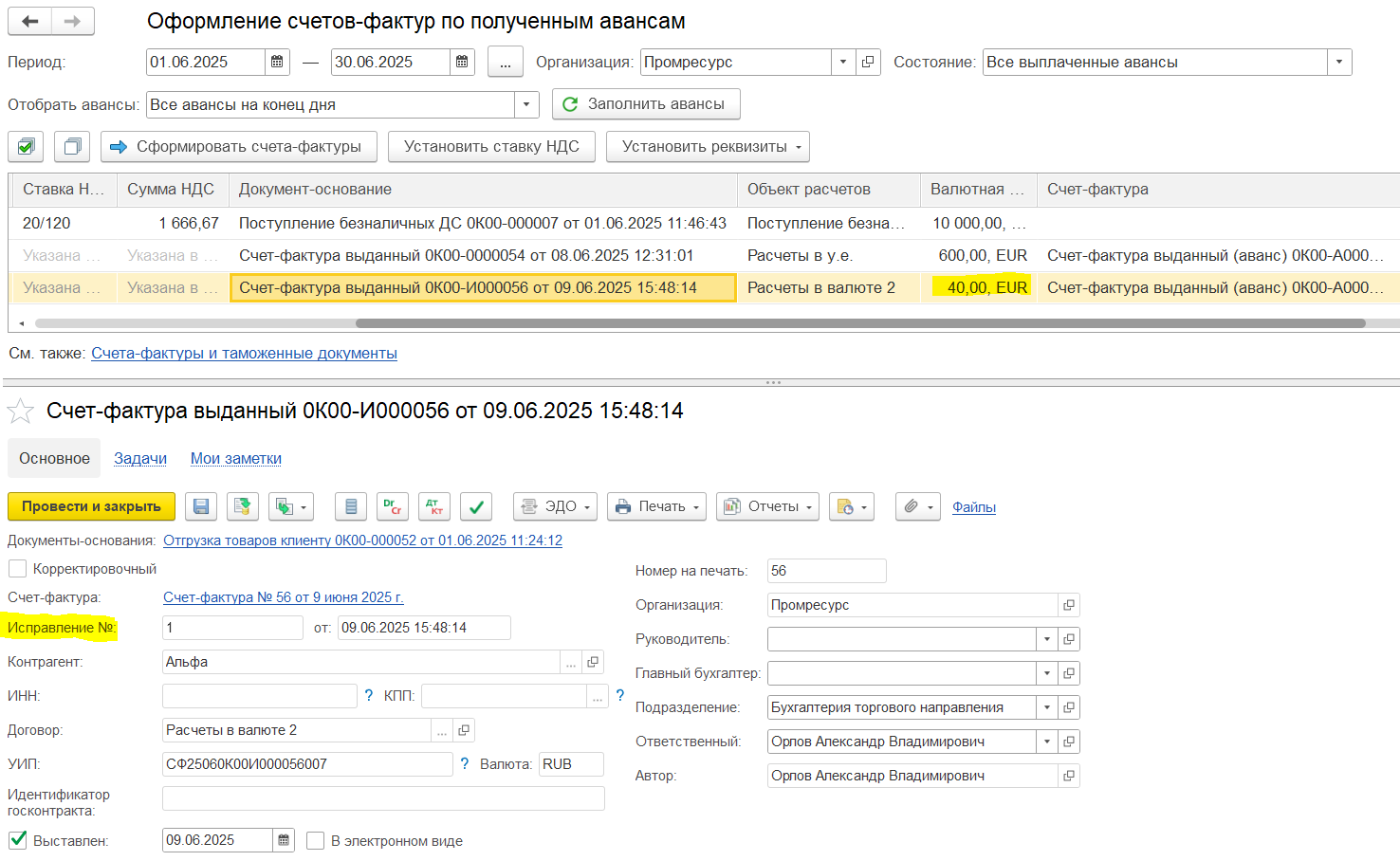Add document to favorites with star icon
1400x861 pixels.
[21, 412]
